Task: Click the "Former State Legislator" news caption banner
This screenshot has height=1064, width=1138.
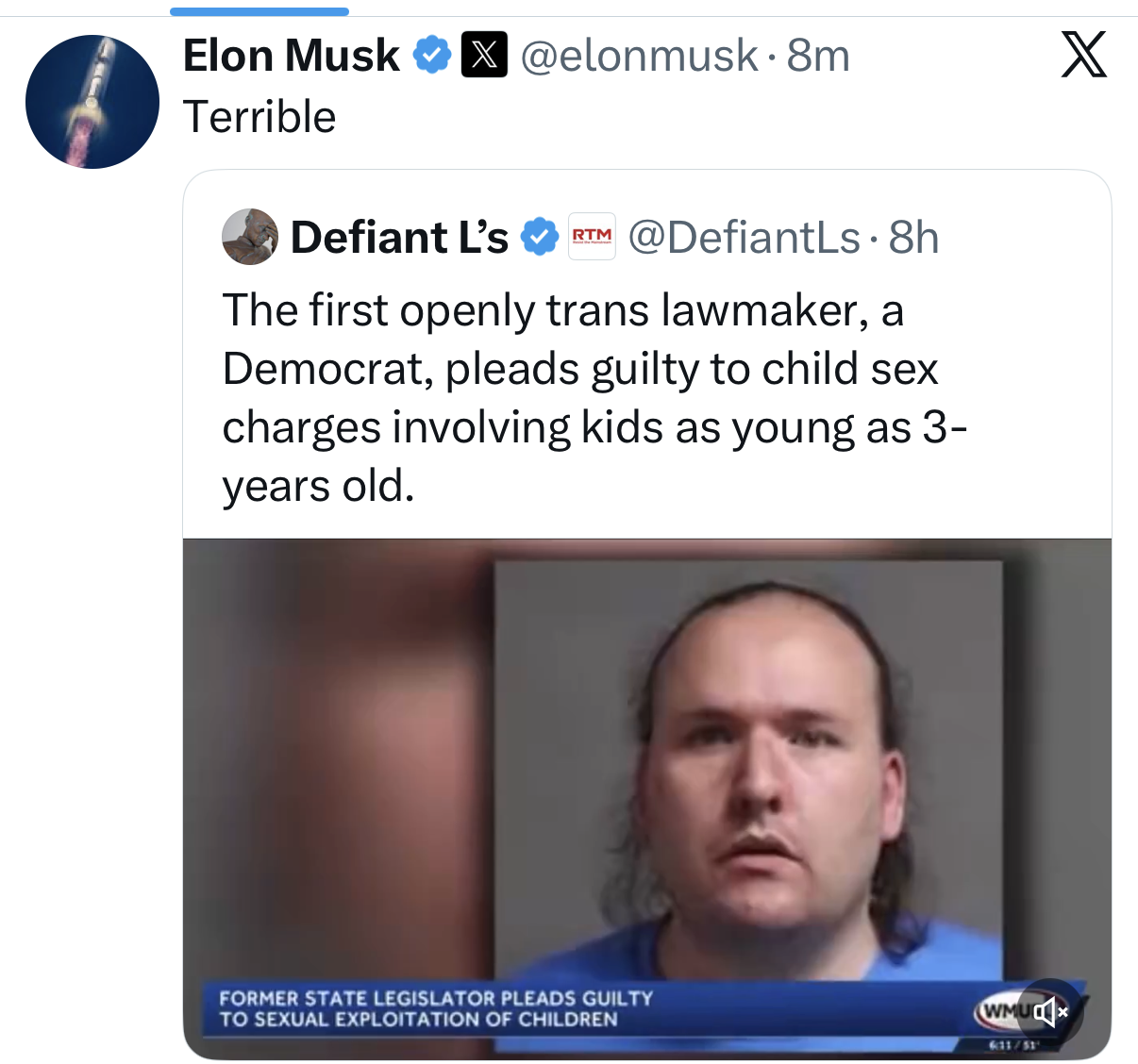Action: [x=436, y=1008]
